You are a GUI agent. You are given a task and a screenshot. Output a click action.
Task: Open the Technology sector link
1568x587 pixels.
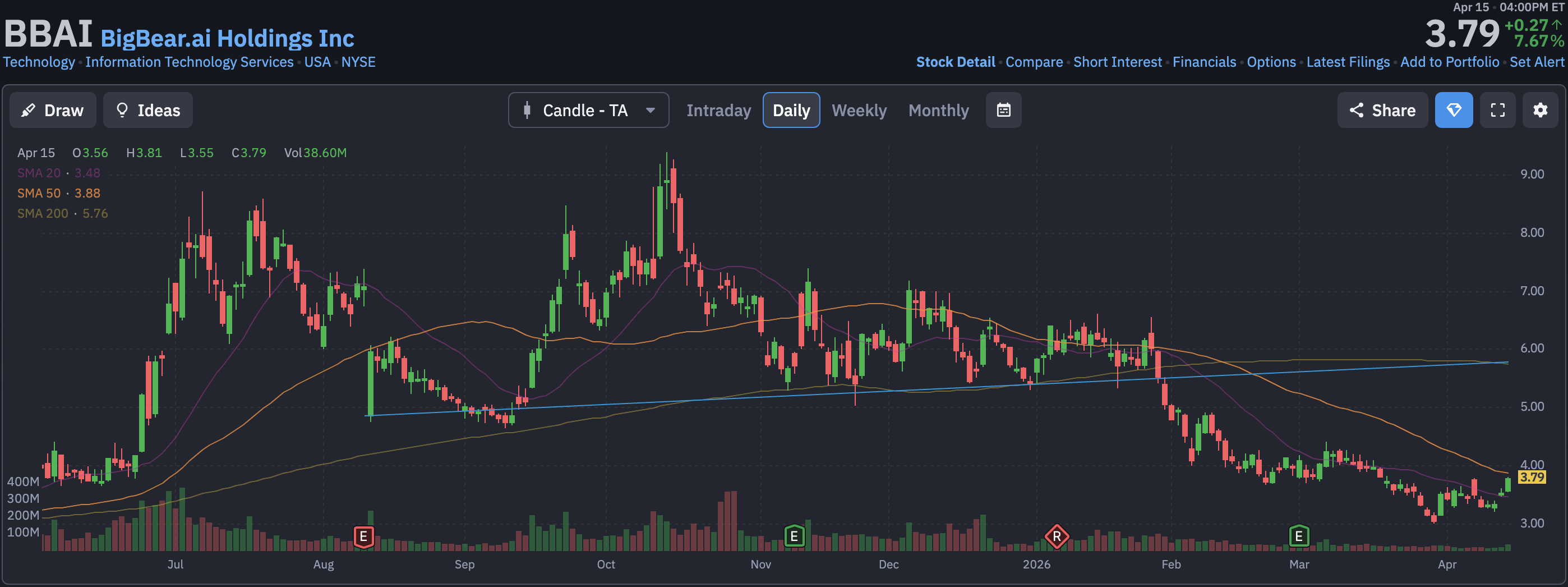tap(39, 62)
